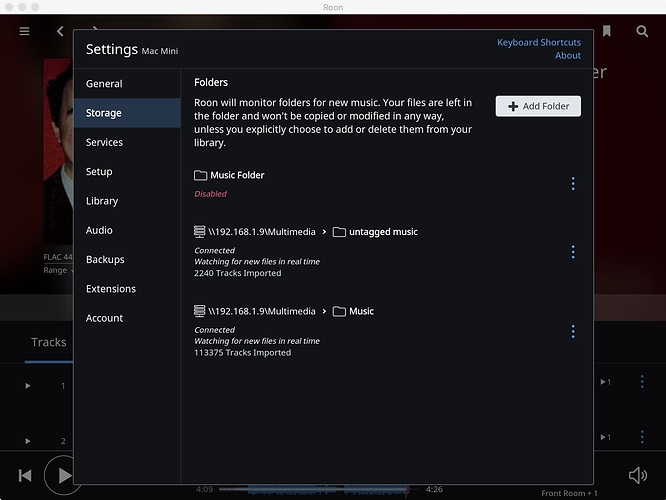Skip to the previous track
The width and height of the screenshot is (666, 500).
pos(25,475)
